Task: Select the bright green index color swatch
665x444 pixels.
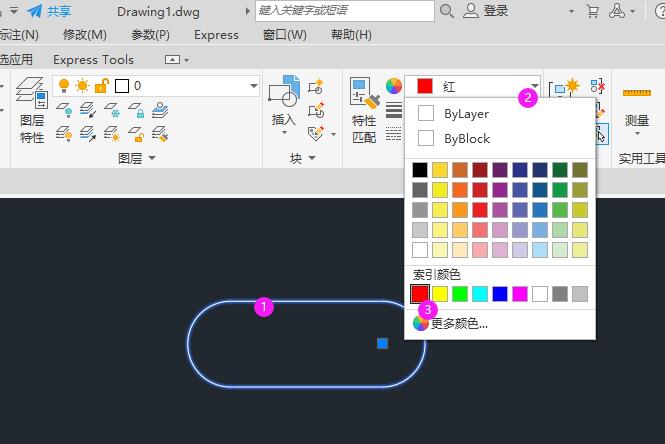Action: point(460,294)
